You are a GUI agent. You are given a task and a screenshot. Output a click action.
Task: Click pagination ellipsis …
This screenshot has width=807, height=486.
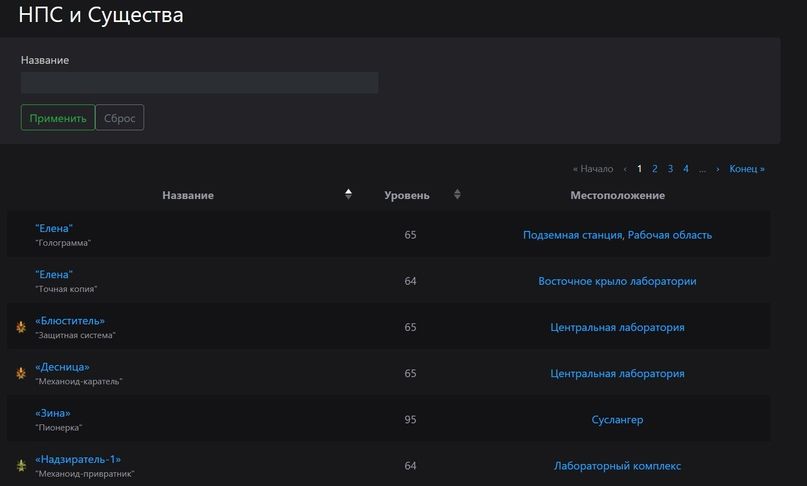[702, 169]
